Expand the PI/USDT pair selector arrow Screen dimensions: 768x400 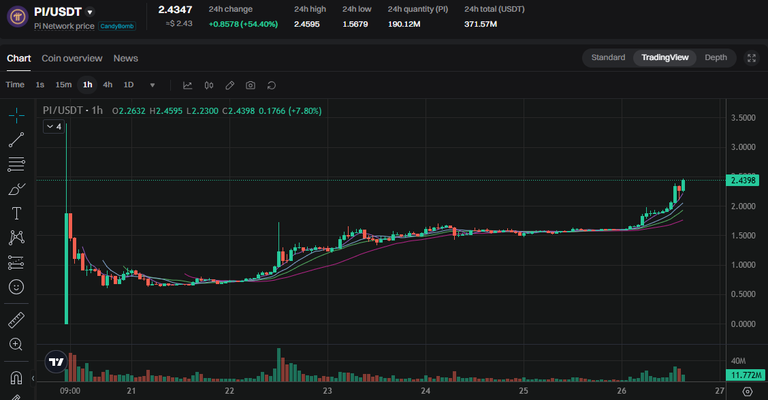(90, 12)
